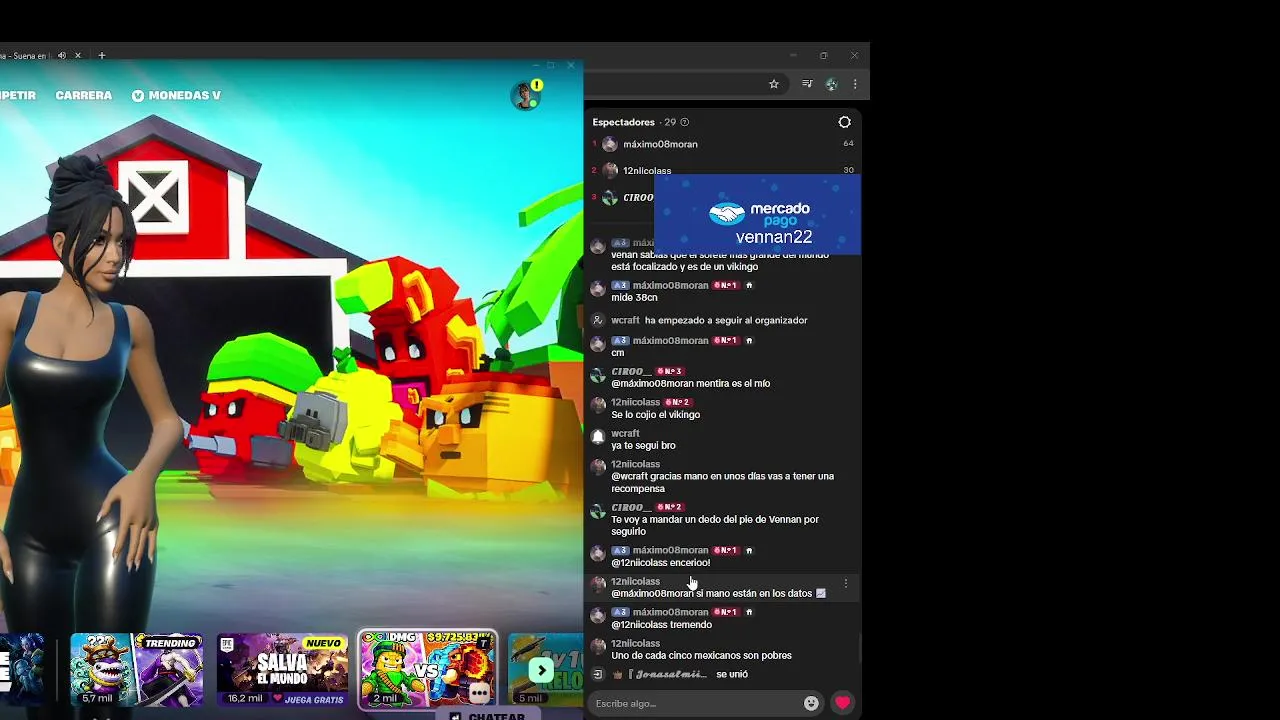The height and width of the screenshot is (720, 1280).
Task: Click 'wcraft ha empezado a seguir' notice
Action: [x=709, y=320]
